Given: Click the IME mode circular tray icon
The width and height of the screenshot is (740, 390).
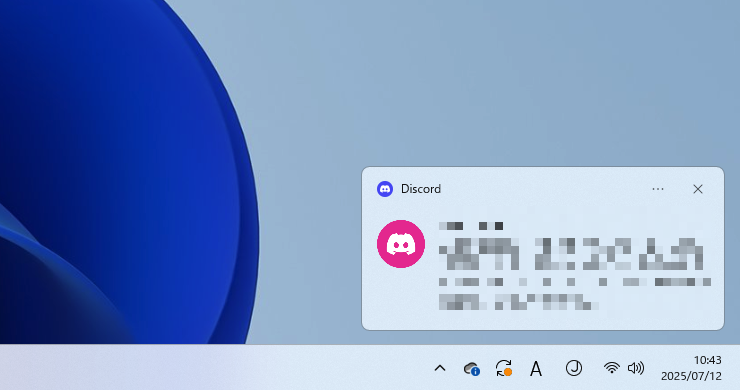Looking at the screenshot, I should (574, 368).
